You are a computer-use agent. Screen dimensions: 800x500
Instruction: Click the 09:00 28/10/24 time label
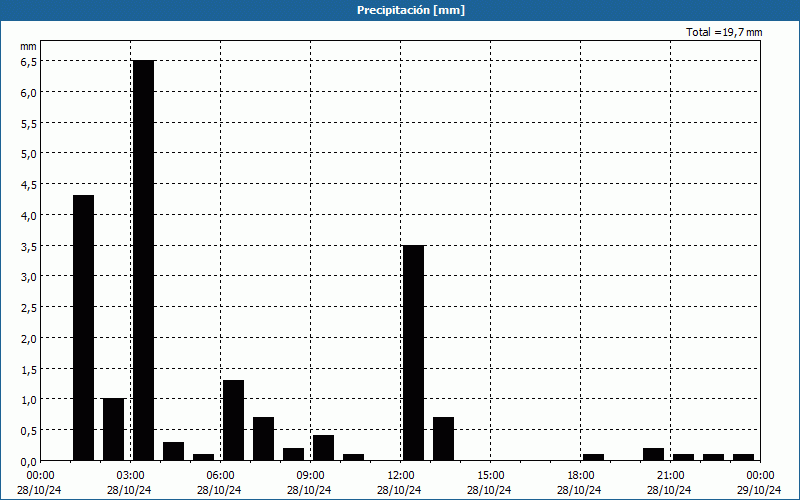coord(310,483)
